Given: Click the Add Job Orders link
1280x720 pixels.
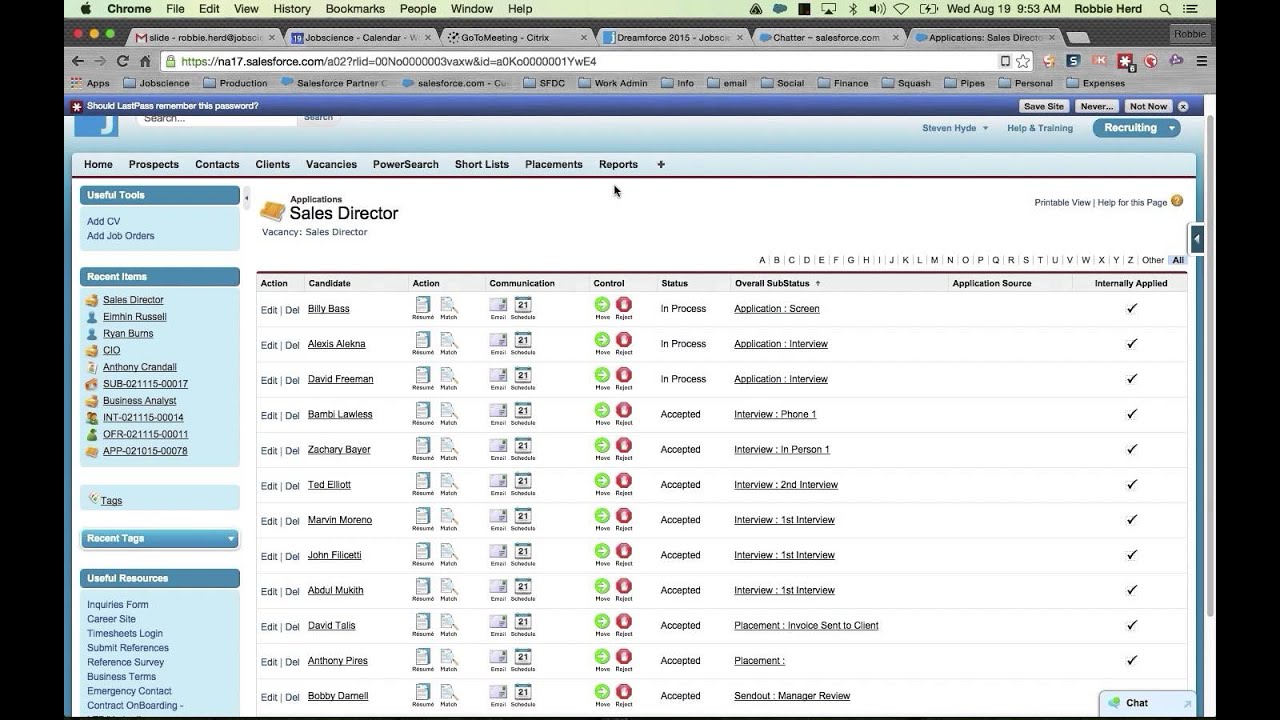Looking at the screenshot, I should tap(121, 236).
